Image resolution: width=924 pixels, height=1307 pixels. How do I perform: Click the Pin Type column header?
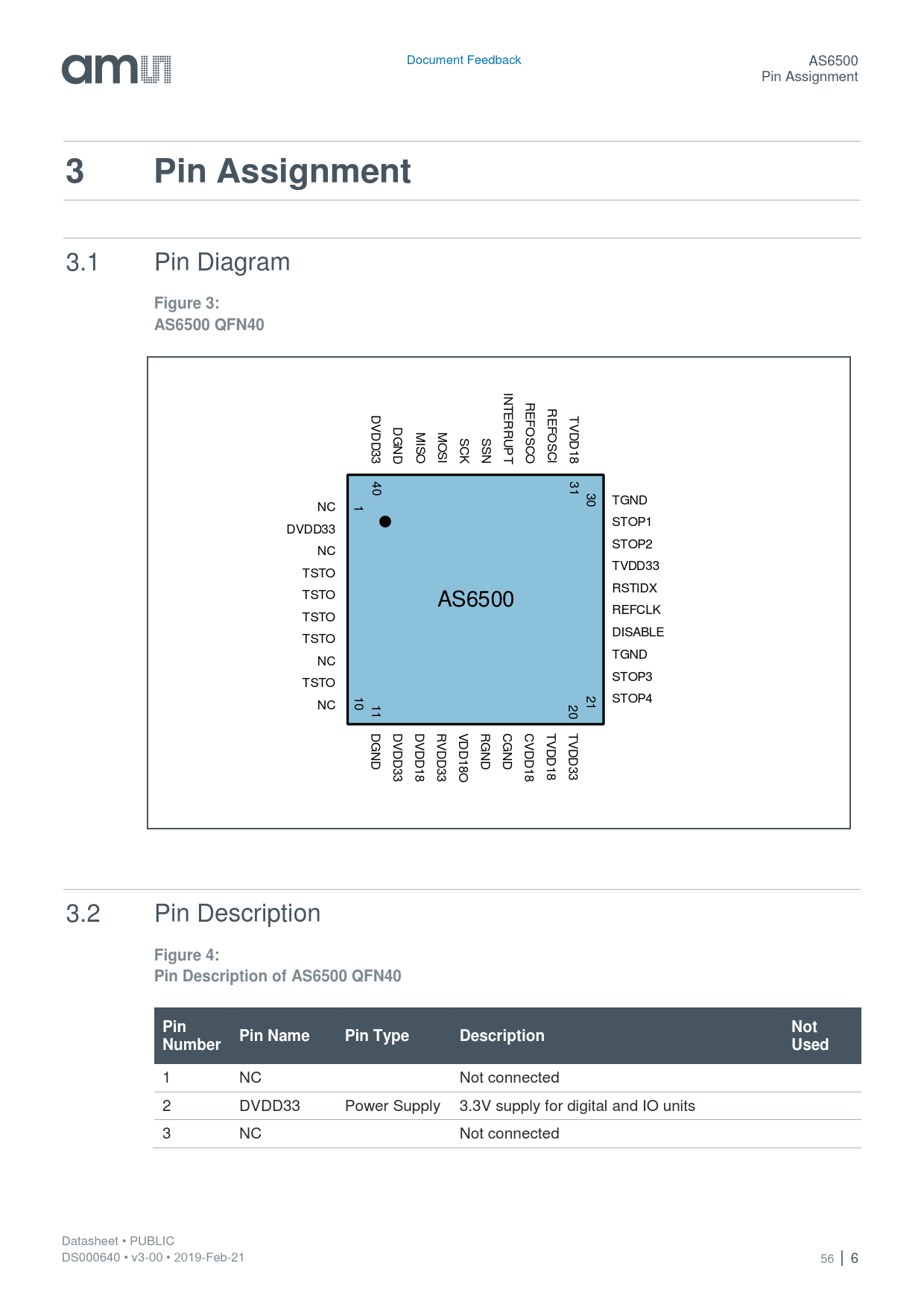pos(376,1036)
